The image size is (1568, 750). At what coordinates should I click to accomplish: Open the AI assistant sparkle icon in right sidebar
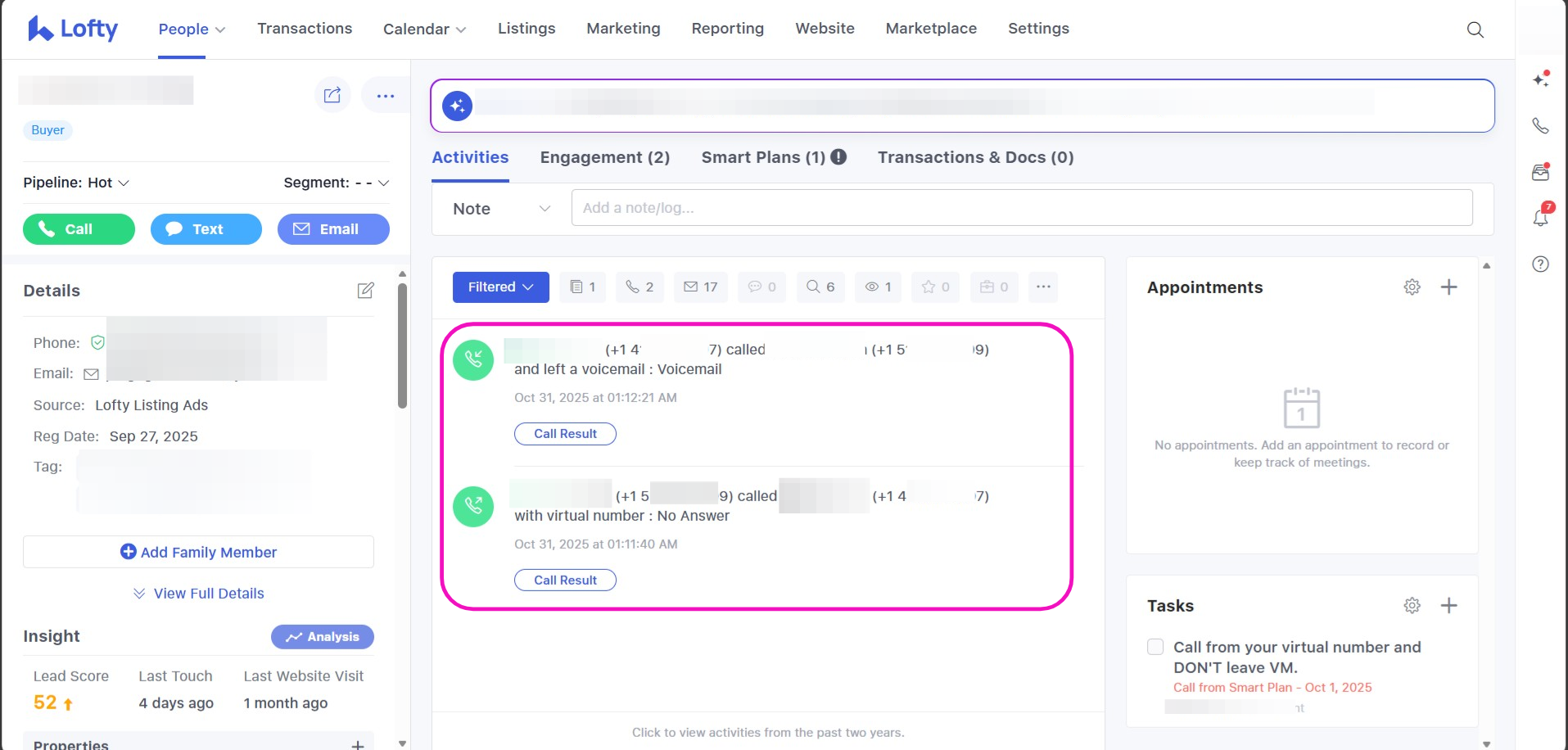click(1540, 79)
